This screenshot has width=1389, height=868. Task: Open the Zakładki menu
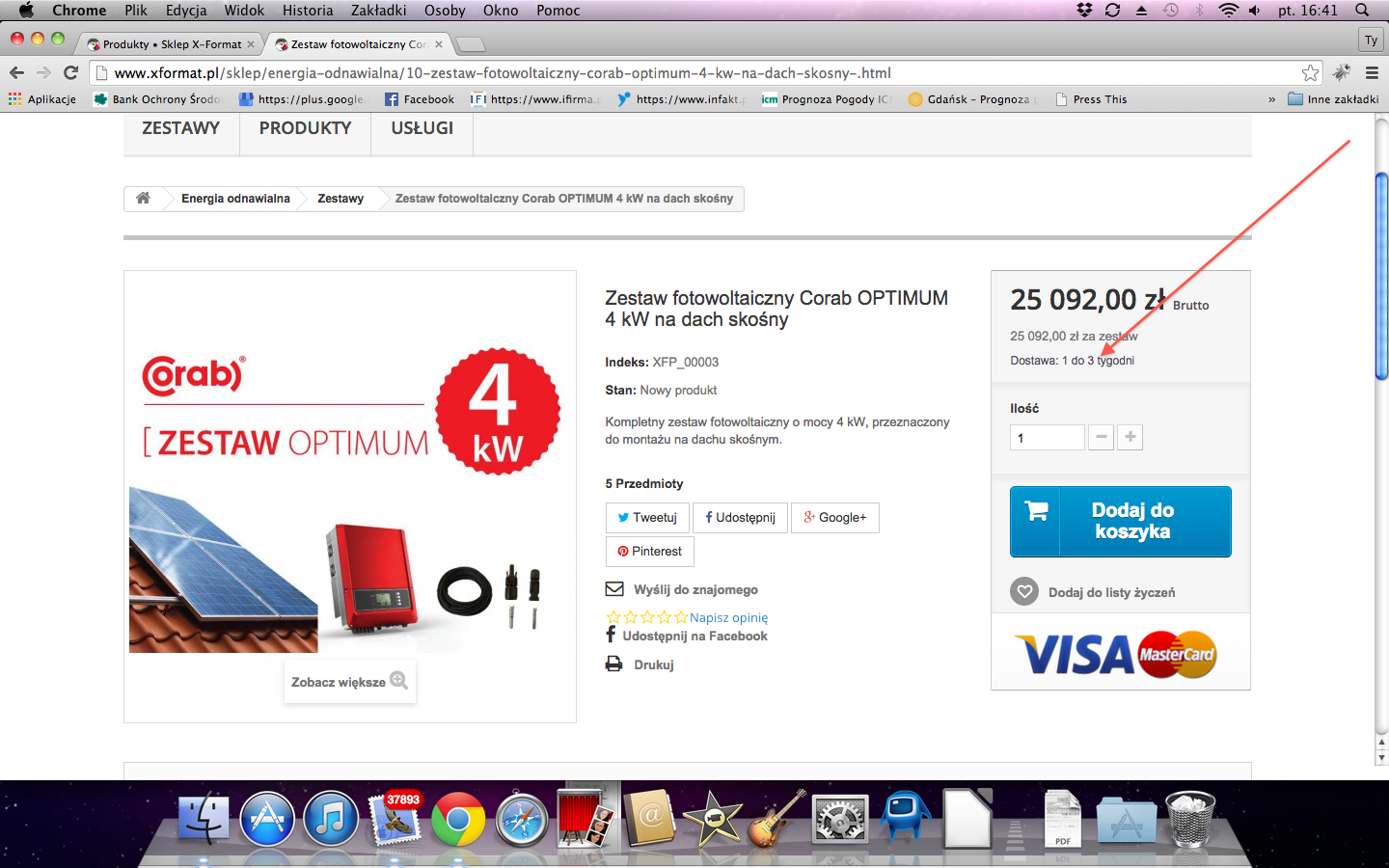click(378, 10)
